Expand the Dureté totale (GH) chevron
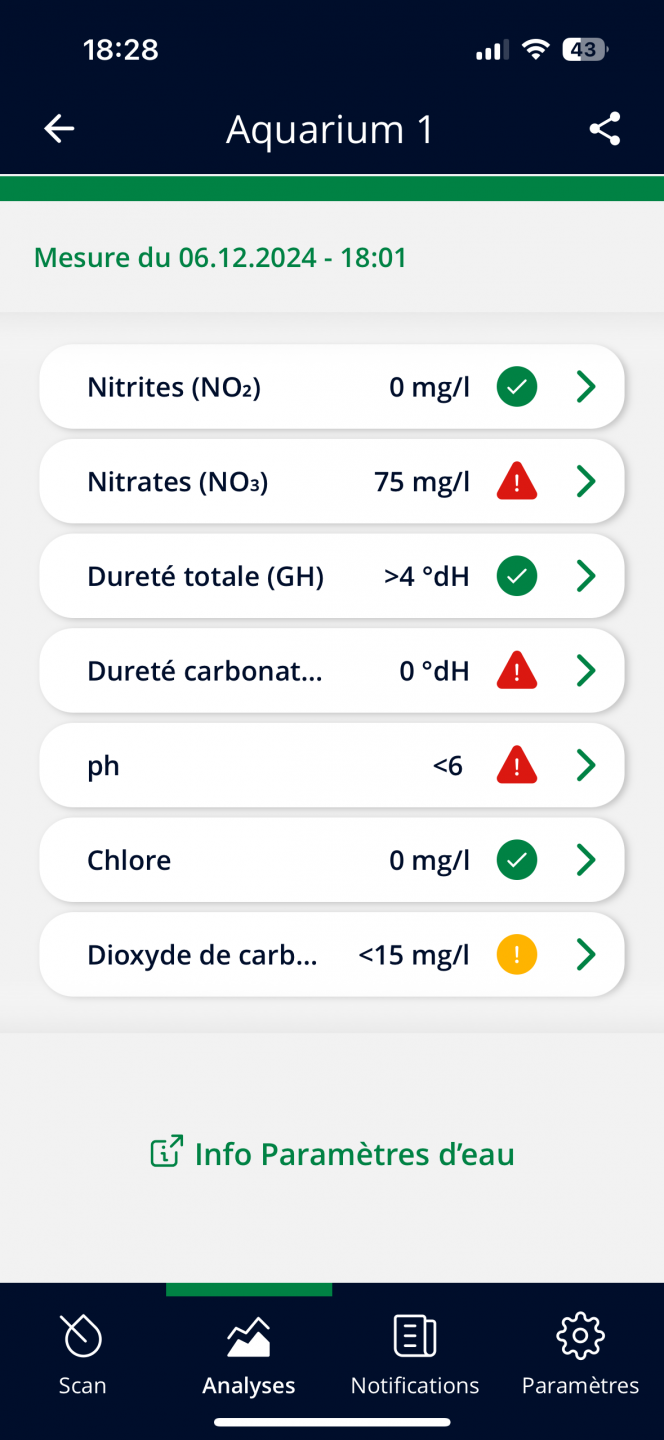The width and height of the screenshot is (664, 1440). (x=586, y=576)
